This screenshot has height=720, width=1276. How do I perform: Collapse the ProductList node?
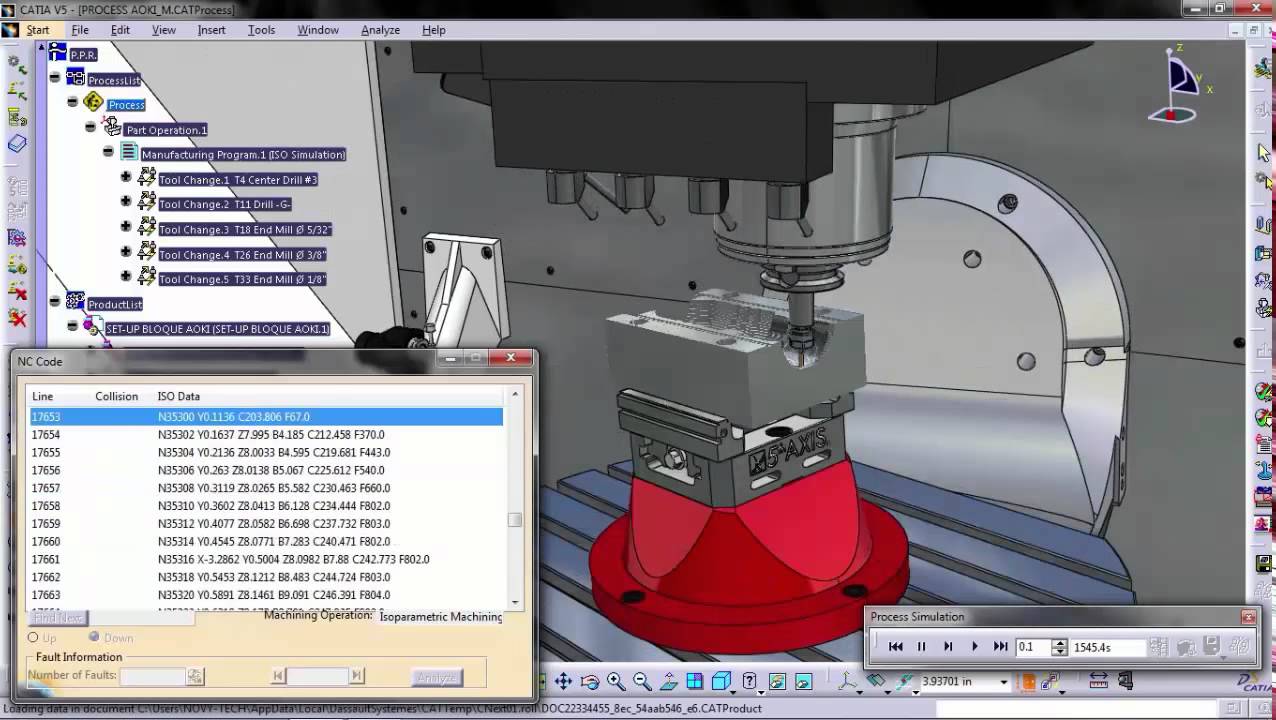55,301
